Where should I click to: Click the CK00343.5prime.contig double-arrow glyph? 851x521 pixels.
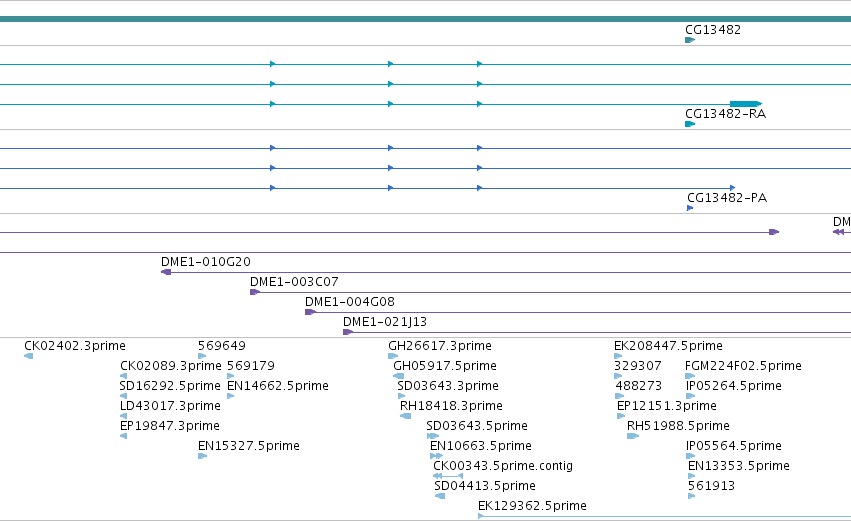(x=448, y=476)
